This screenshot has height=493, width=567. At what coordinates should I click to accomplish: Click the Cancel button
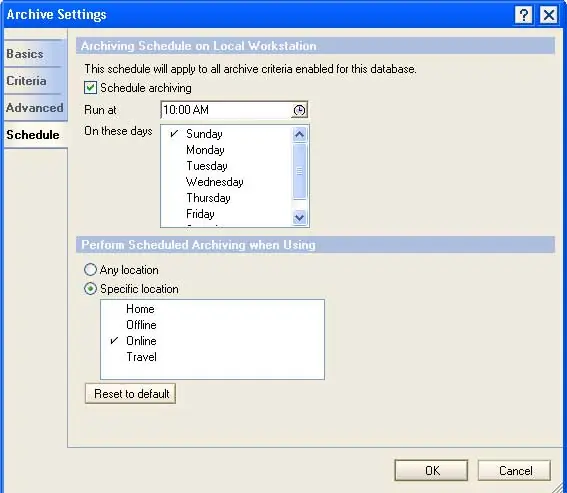(x=515, y=471)
